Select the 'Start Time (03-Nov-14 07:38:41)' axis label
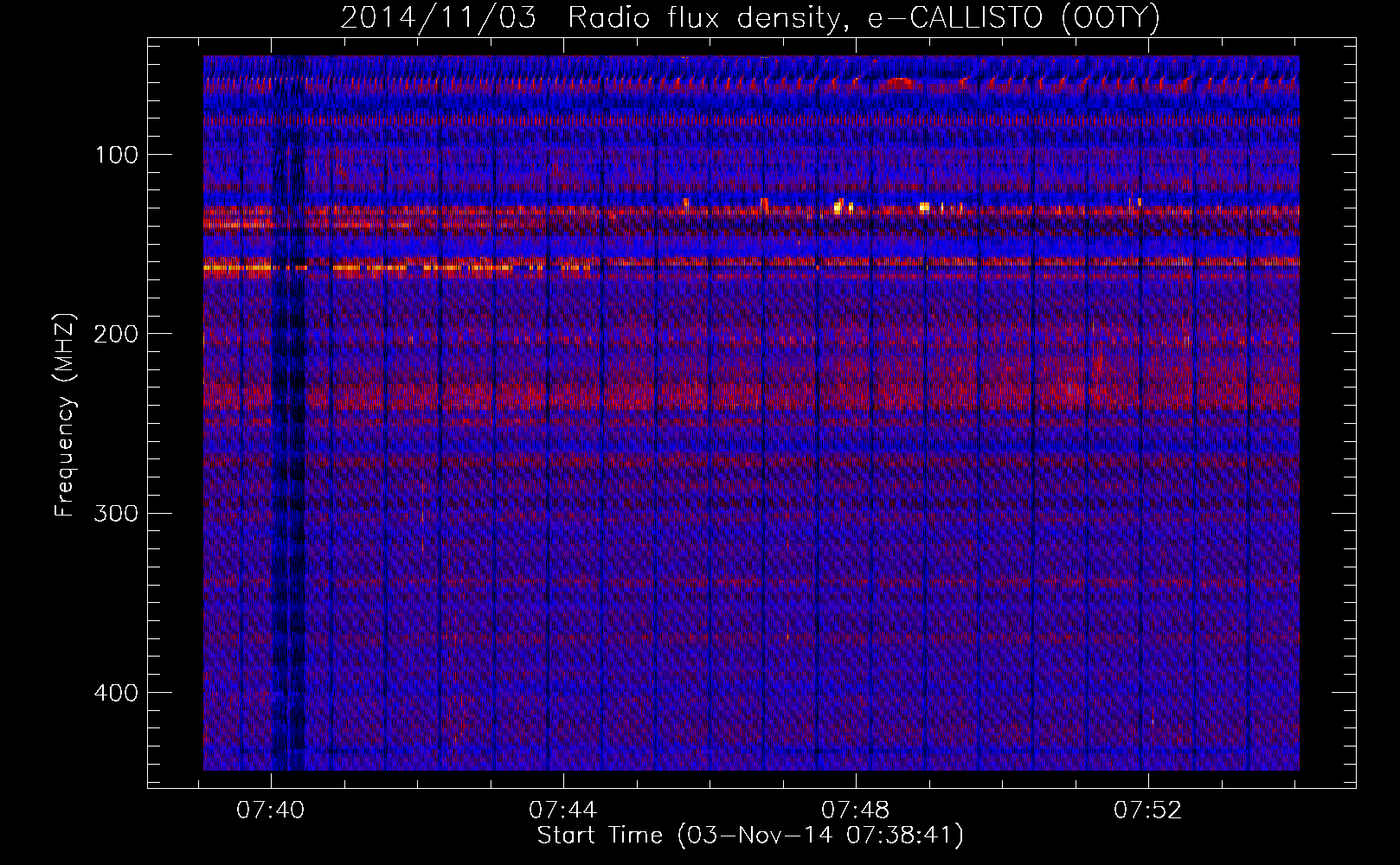Image resolution: width=1400 pixels, height=865 pixels. coord(750,836)
